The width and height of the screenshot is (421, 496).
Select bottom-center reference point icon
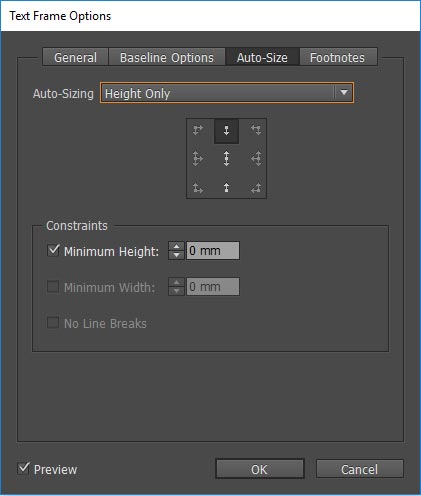click(226, 188)
